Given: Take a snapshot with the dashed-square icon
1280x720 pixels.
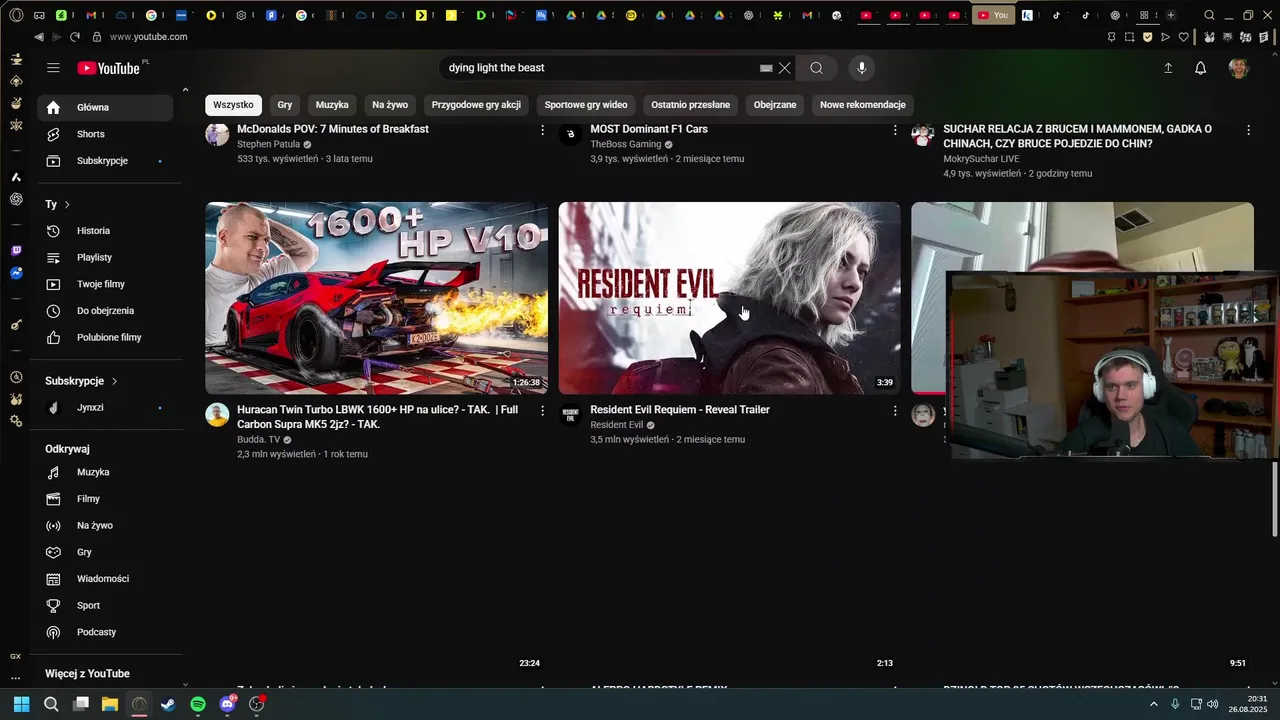Looking at the screenshot, I should (x=1129, y=37).
